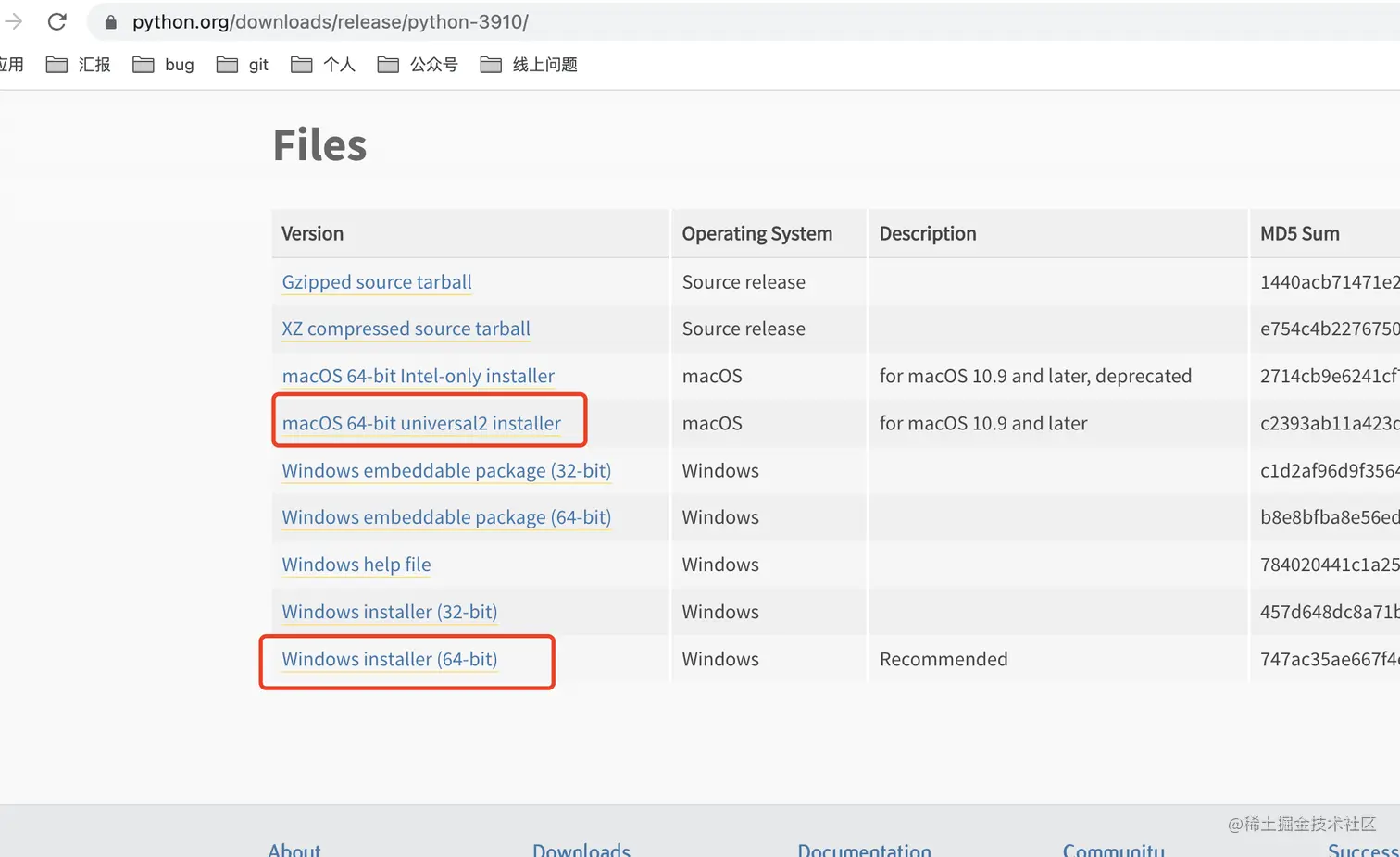
Task: Open the Community footer link
Action: coord(1114,850)
